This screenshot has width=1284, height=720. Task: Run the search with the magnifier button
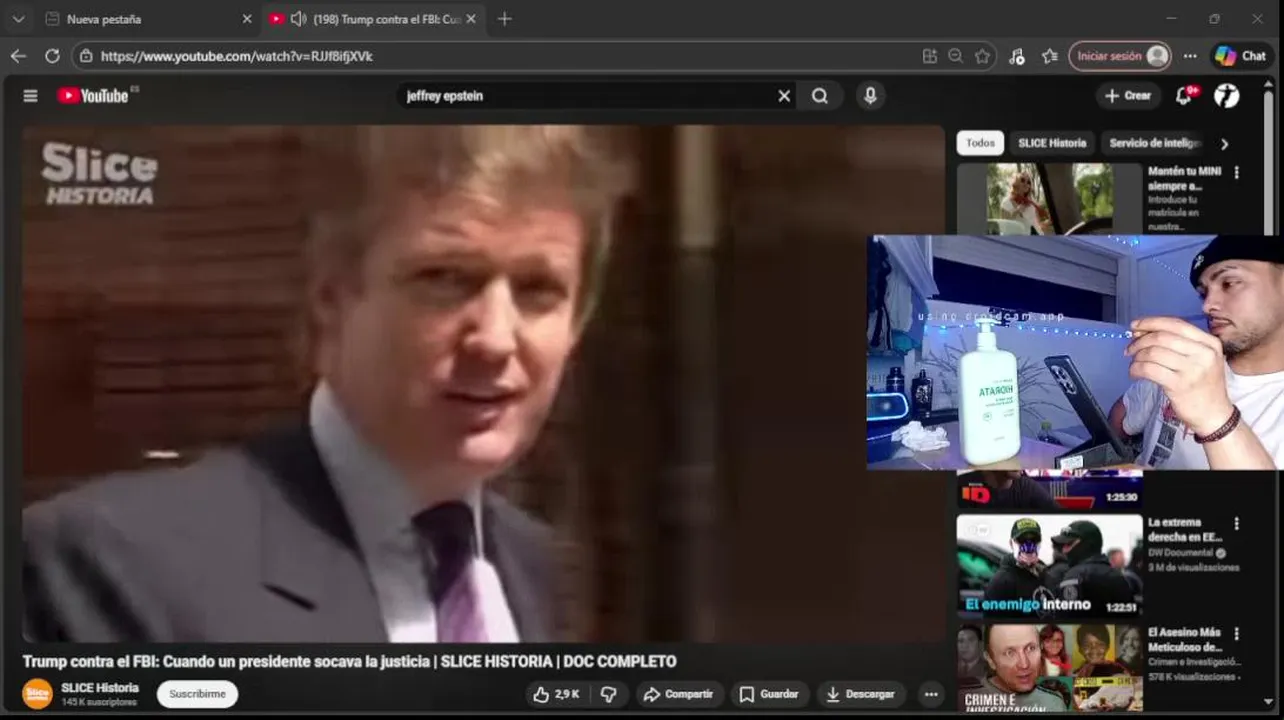[820, 96]
